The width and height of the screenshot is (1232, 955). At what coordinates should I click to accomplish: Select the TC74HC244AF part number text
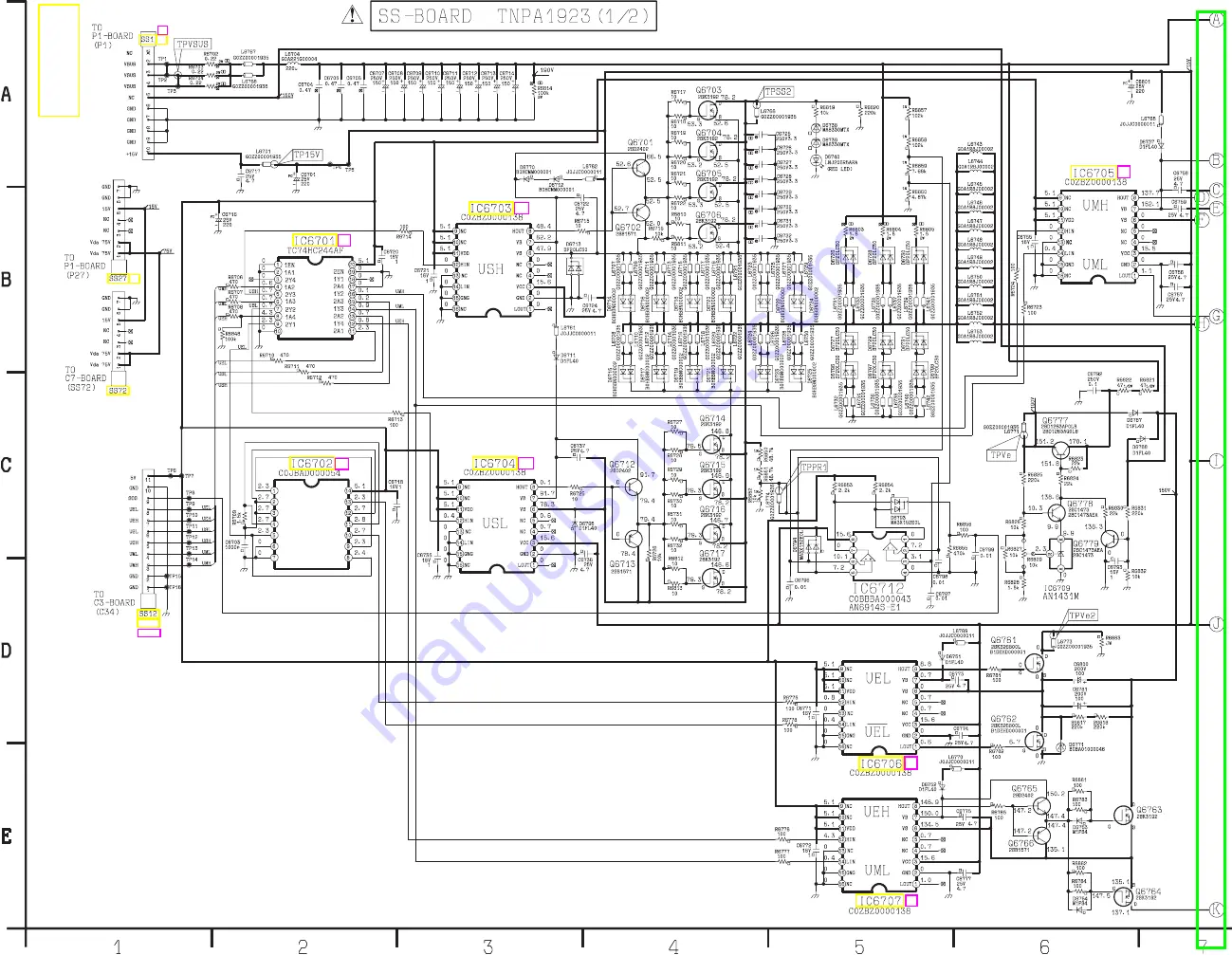[x=316, y=251]
